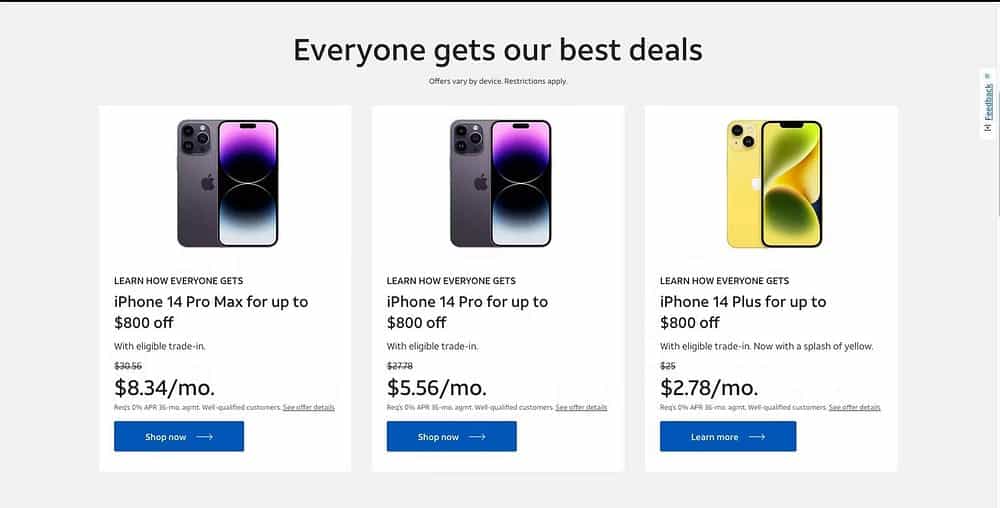
Task: Click the plus icon below the Feedback label
Action: (988, 127)
